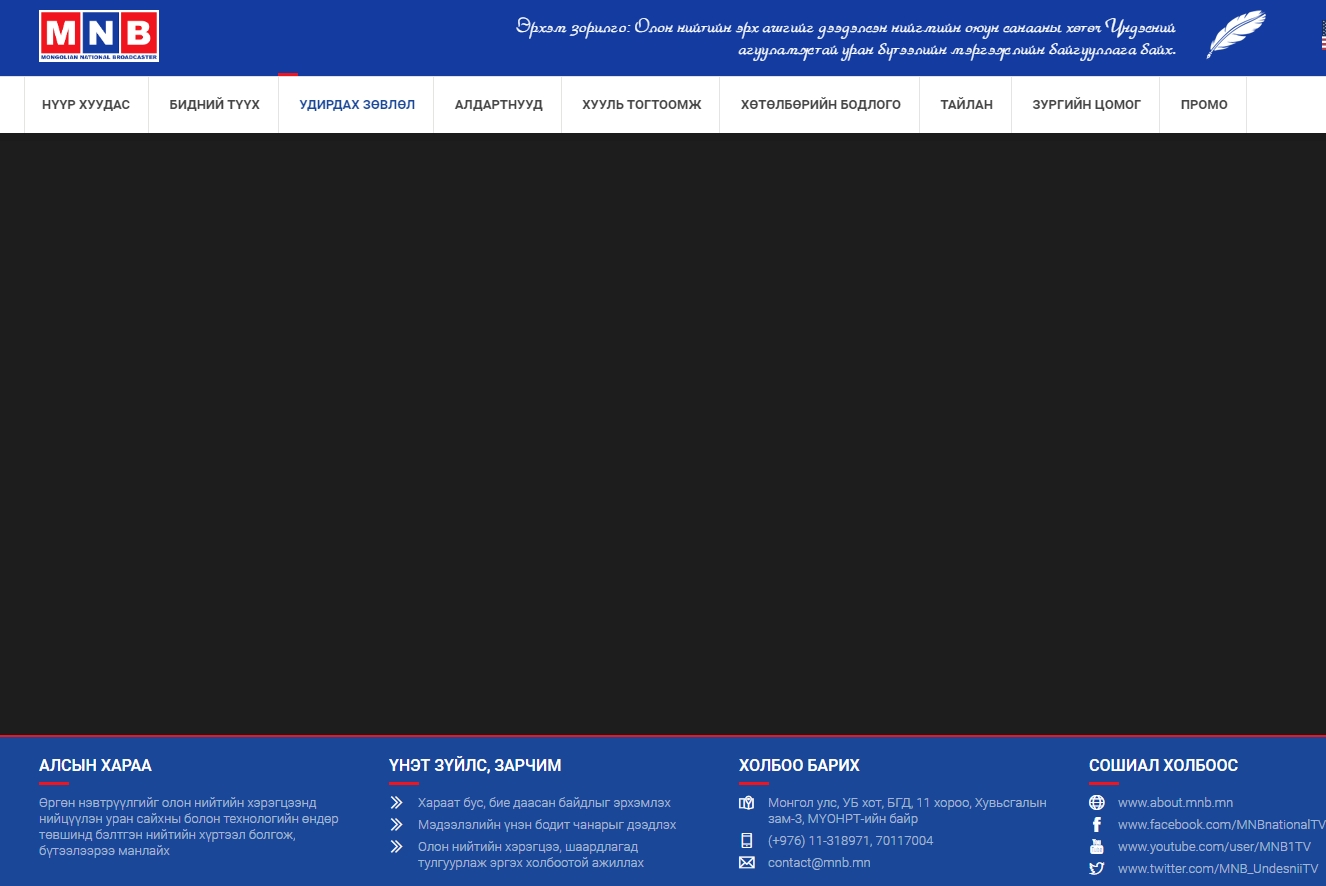
Task: Open the ТАЙЛАН menu item
Action: tap(967, 104)
